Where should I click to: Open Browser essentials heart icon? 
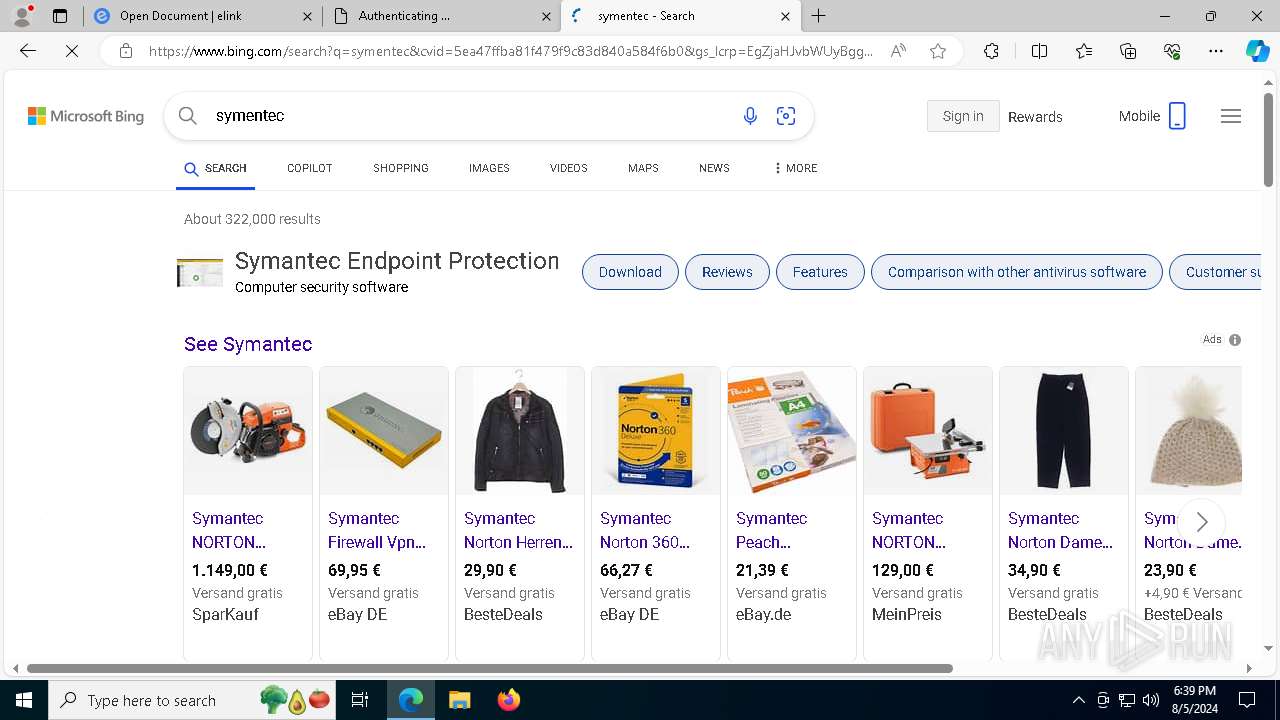1172,51
